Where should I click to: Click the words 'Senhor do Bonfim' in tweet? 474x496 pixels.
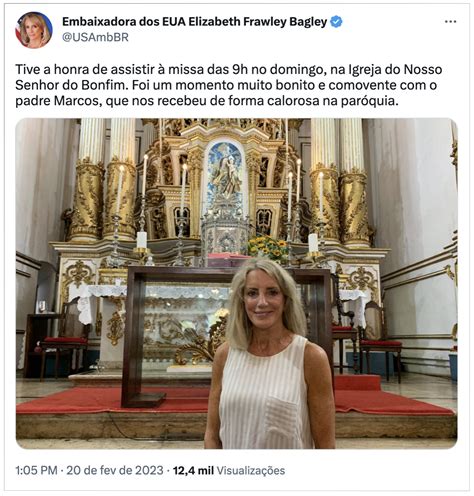(x=71, y=85)
